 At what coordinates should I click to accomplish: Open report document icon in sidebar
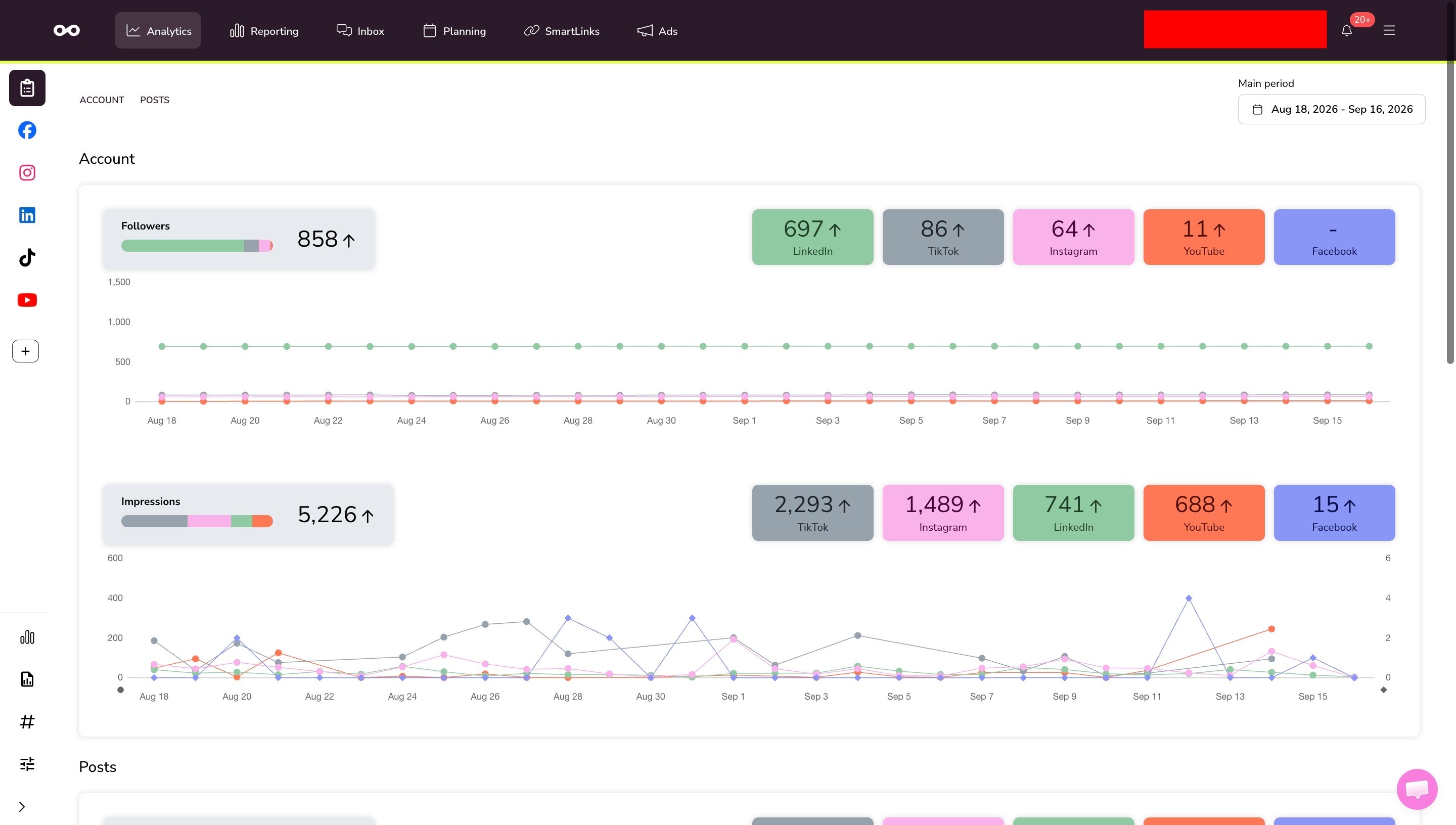pos(27,679)
